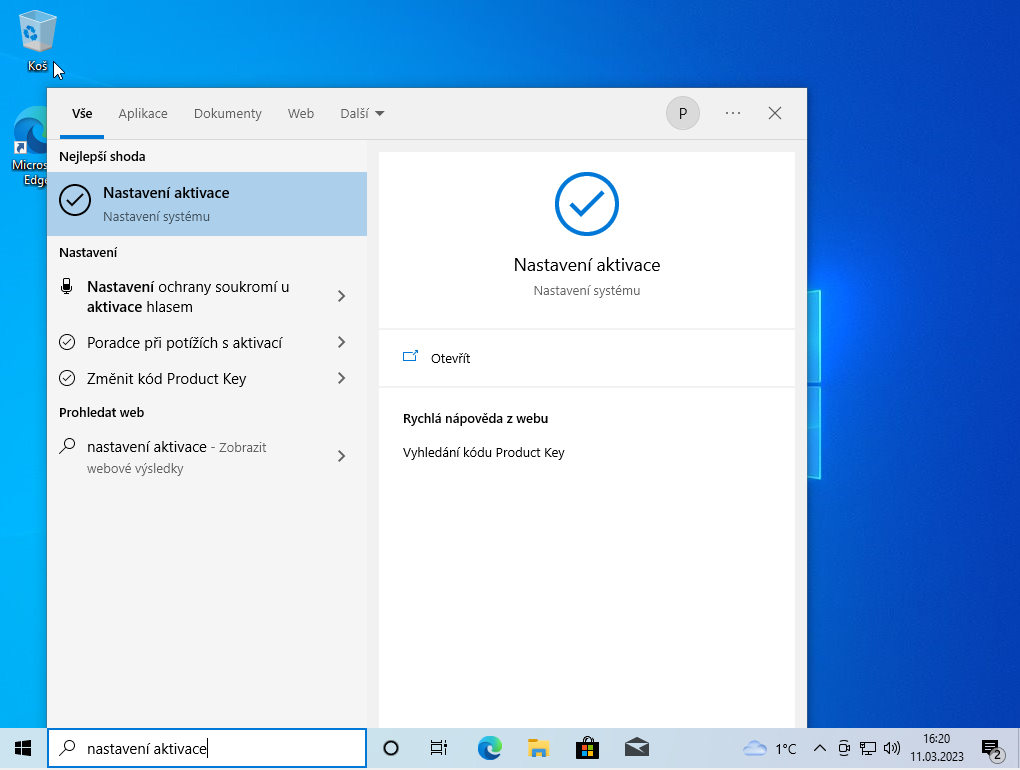Open Task View from the taskbar
Viewport: 1020px width, 770px height.
(x=438, y=747)
